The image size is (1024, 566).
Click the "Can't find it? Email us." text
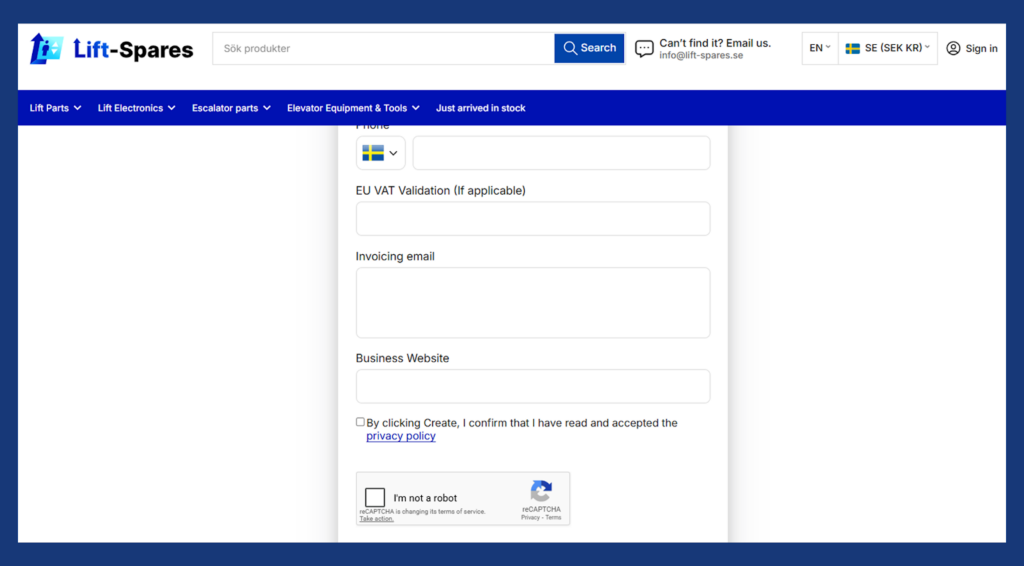tap(715, 43)
